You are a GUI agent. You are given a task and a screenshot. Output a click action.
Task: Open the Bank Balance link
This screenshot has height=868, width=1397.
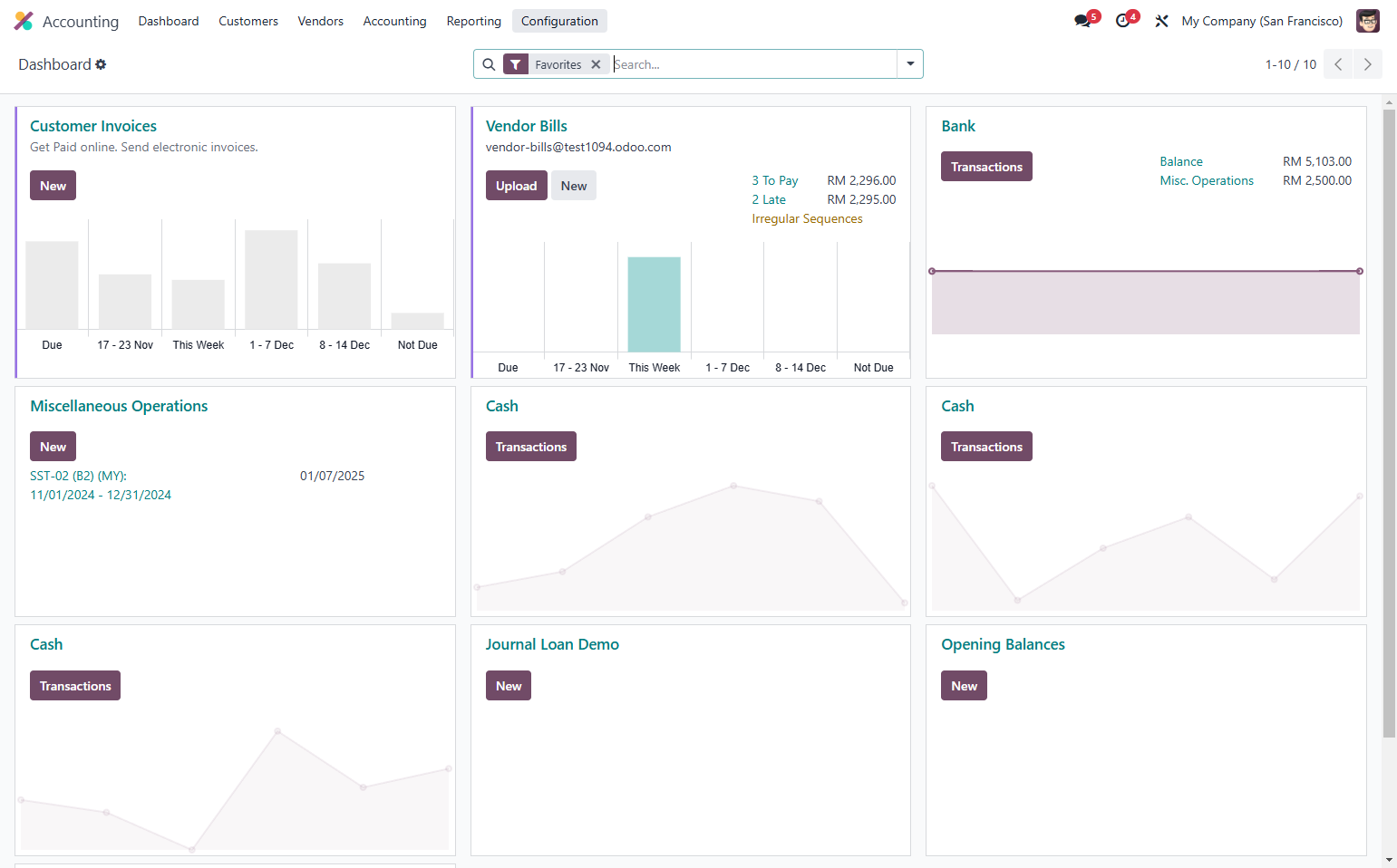tap(1181, 161)
